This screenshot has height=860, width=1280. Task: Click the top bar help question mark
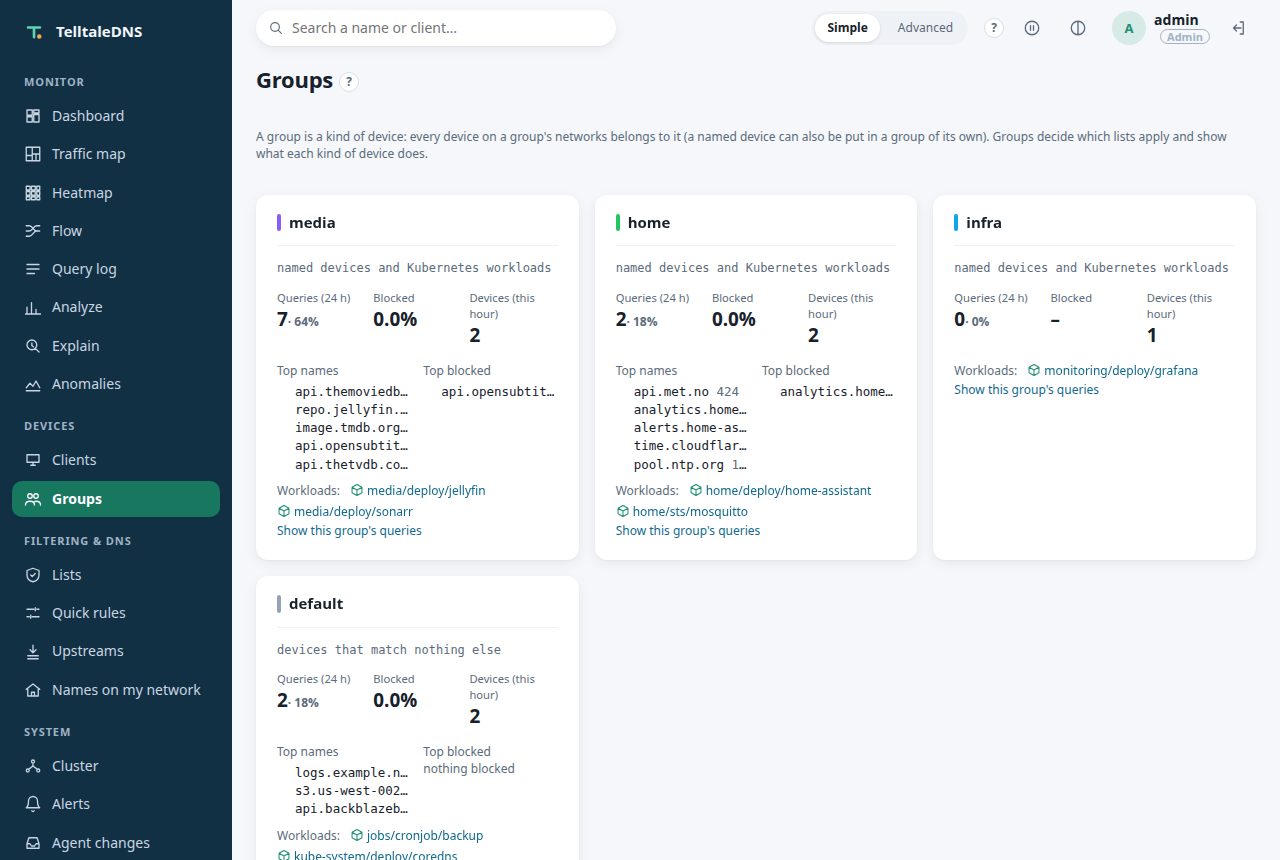pyautogui.click(x=994, y=28)
